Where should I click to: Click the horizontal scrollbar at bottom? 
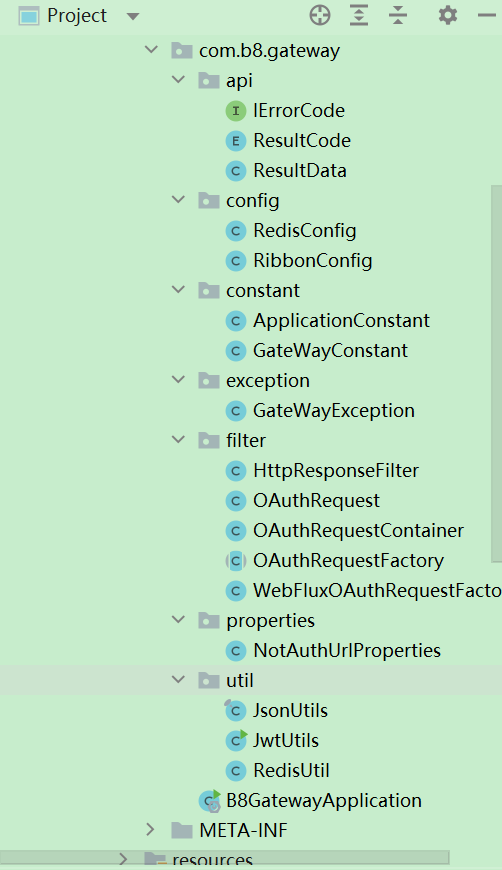(x=225, y=858)
